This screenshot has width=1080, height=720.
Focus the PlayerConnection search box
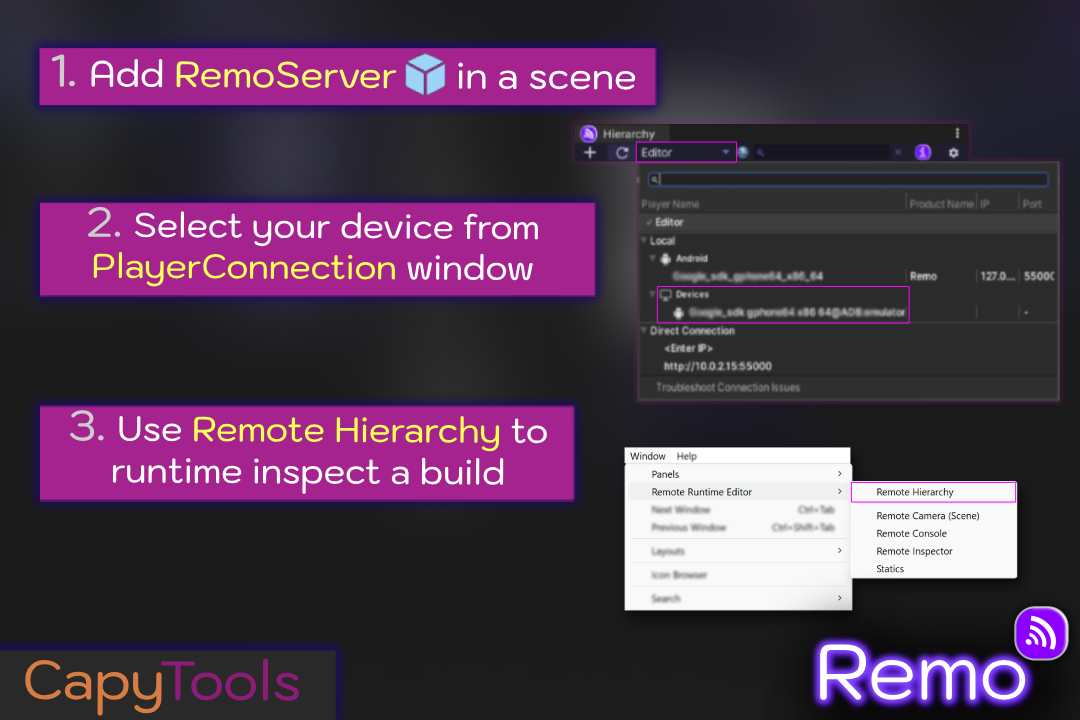pyautogui.click(x=849, y=180)
